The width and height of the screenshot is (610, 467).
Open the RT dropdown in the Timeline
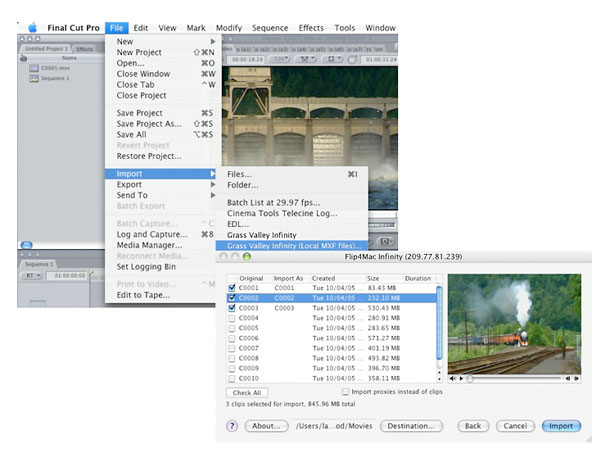[32, 276]
